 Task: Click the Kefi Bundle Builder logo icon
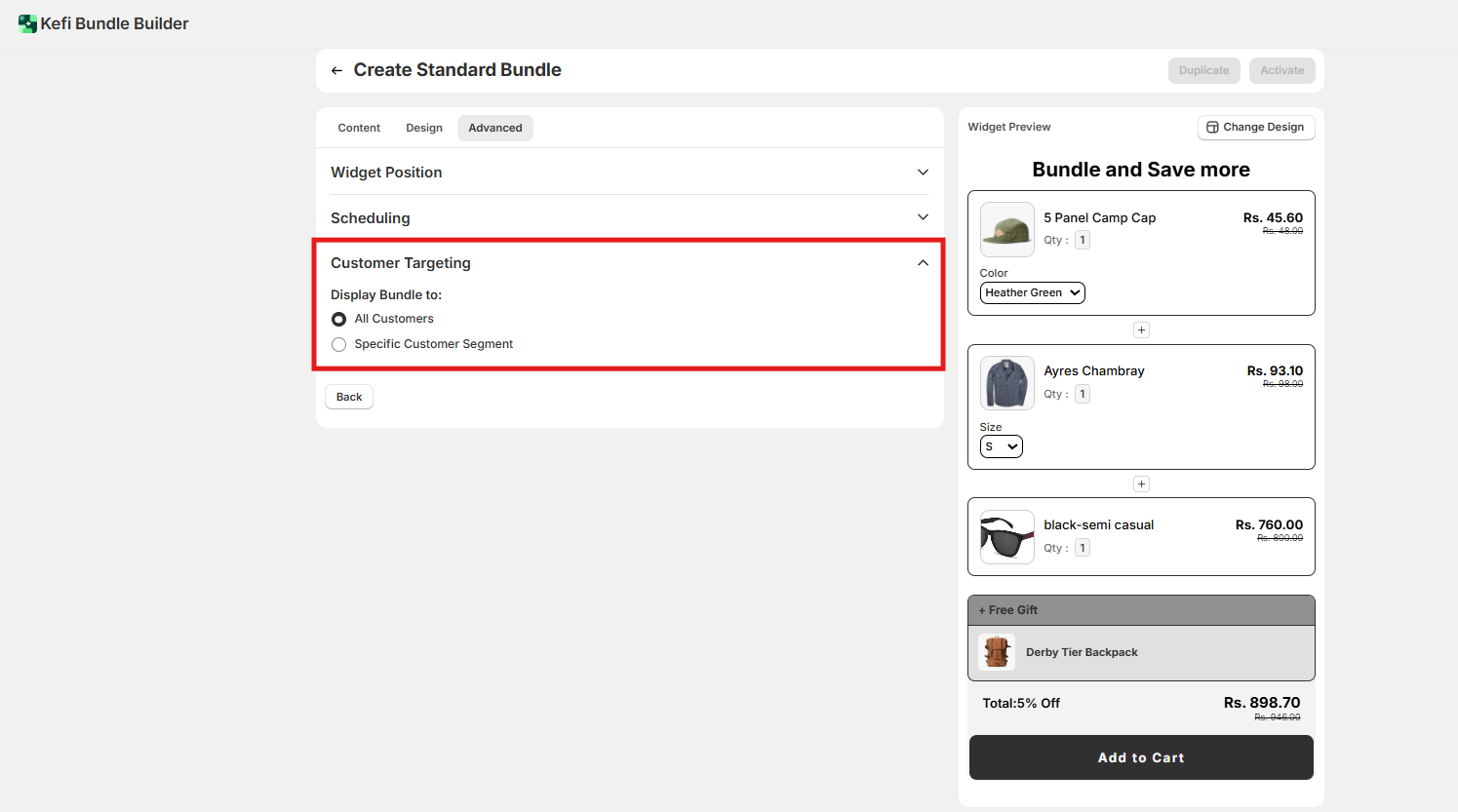[x=27, y=23]
